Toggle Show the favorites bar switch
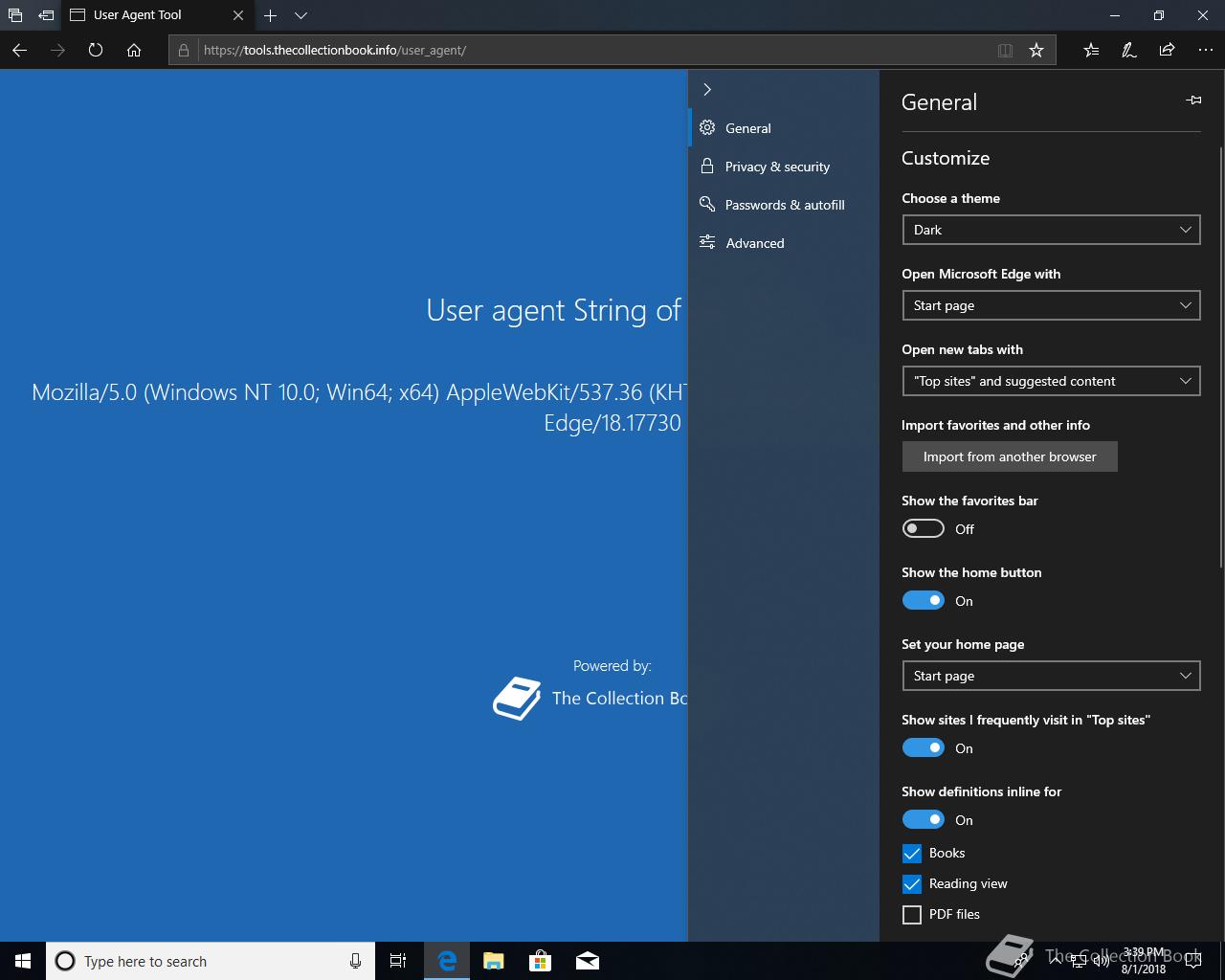Viewport: 1225px width, 980px height. [924, 528]
